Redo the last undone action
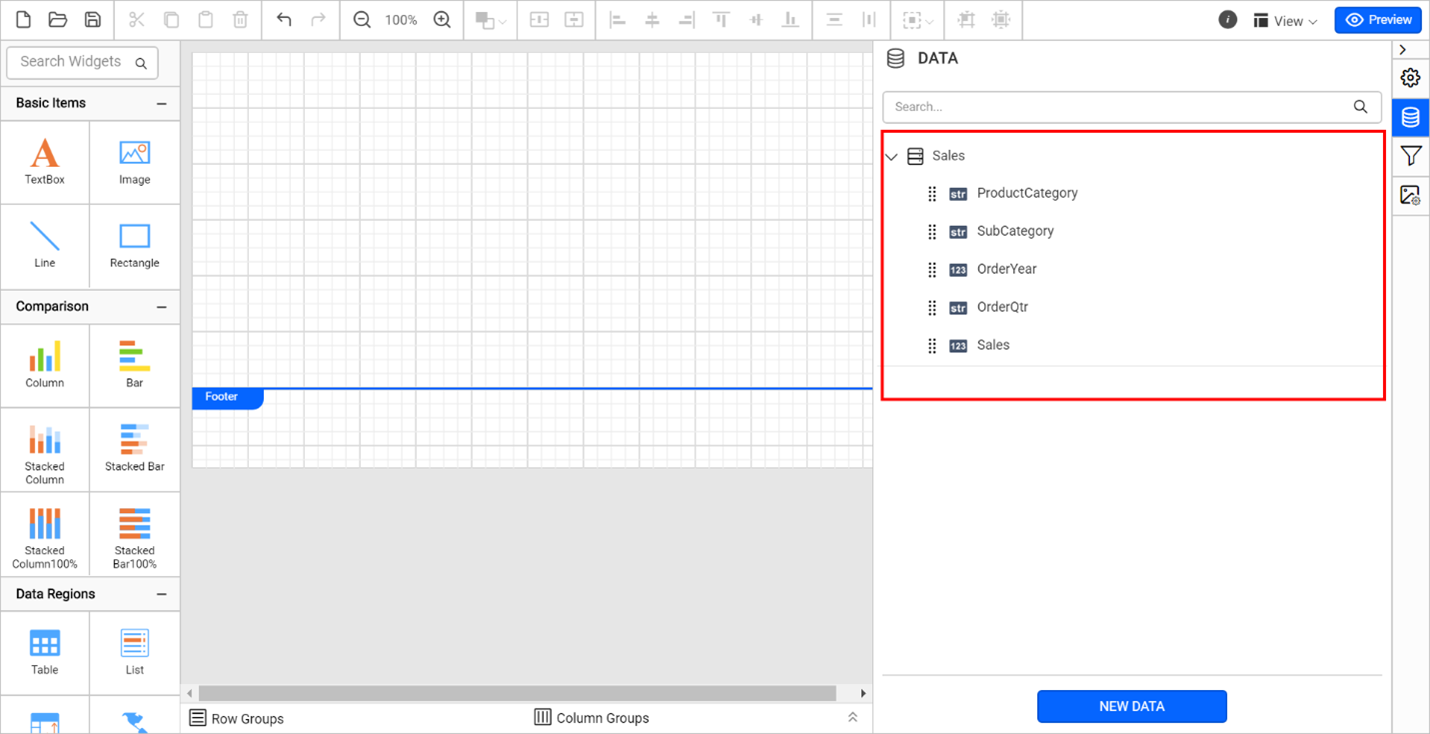1430x734 pixels. coord(318,20)
